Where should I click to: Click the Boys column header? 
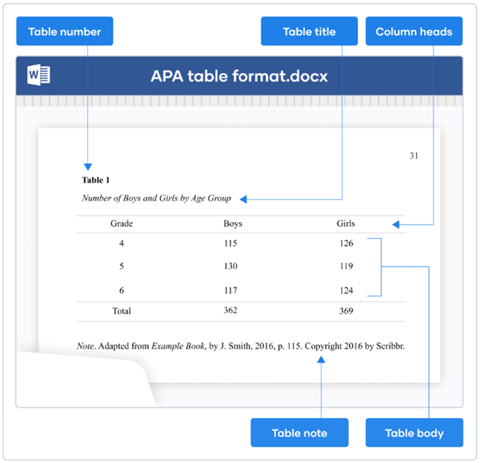[233, 224]
